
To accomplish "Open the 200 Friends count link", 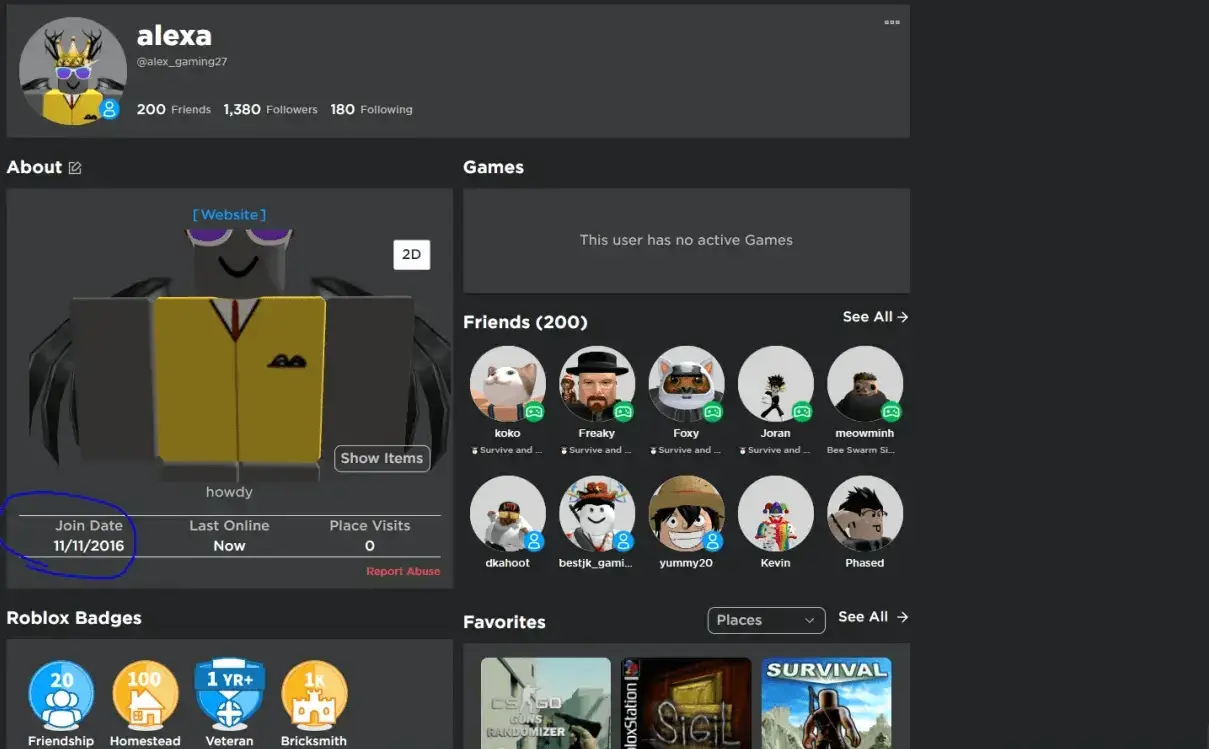I will pyautogui.click(x=174, y=109).
